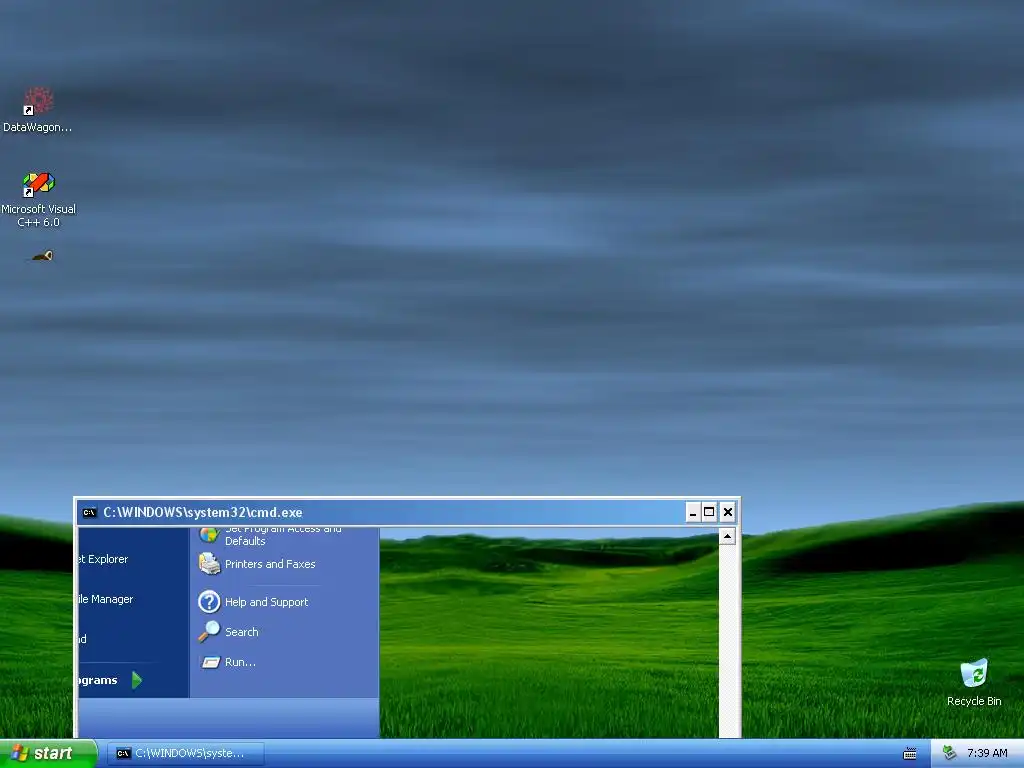Close the cmd.exe window
Viewport: 1024px width, 768px height.
[x=728, y=513]
